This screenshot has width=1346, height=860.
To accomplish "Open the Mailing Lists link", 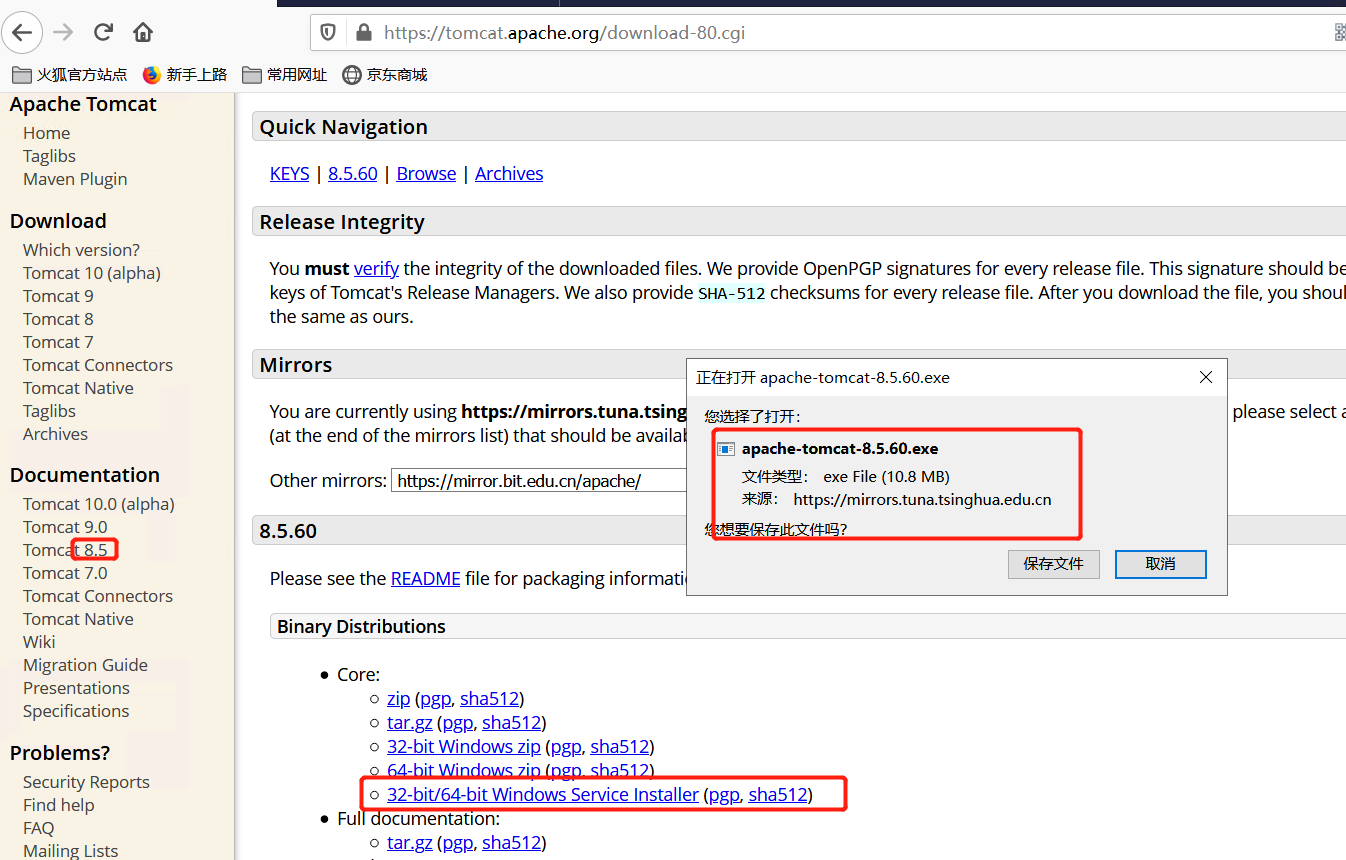I will 71,850.
